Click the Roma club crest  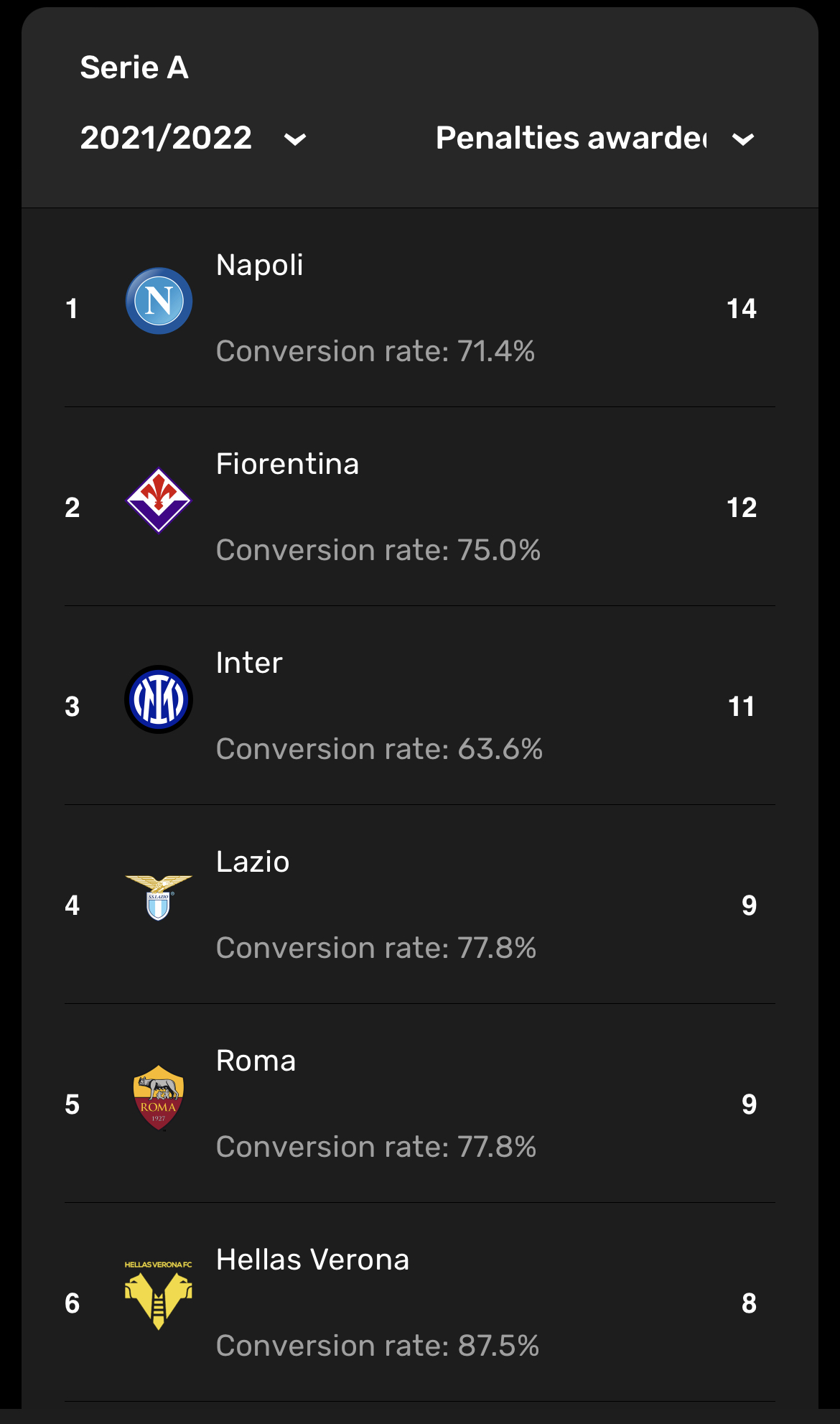pos(159,1097)
